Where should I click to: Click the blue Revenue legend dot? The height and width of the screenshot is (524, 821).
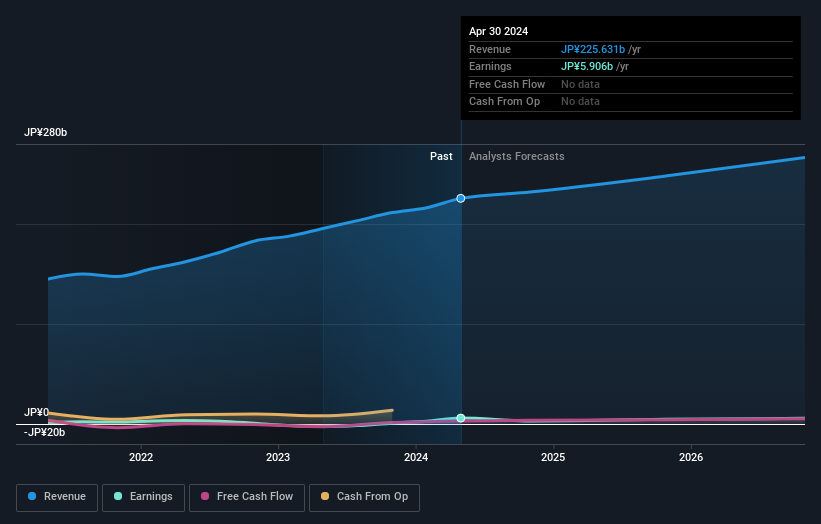pyautogui.click(x=32, y=496)
